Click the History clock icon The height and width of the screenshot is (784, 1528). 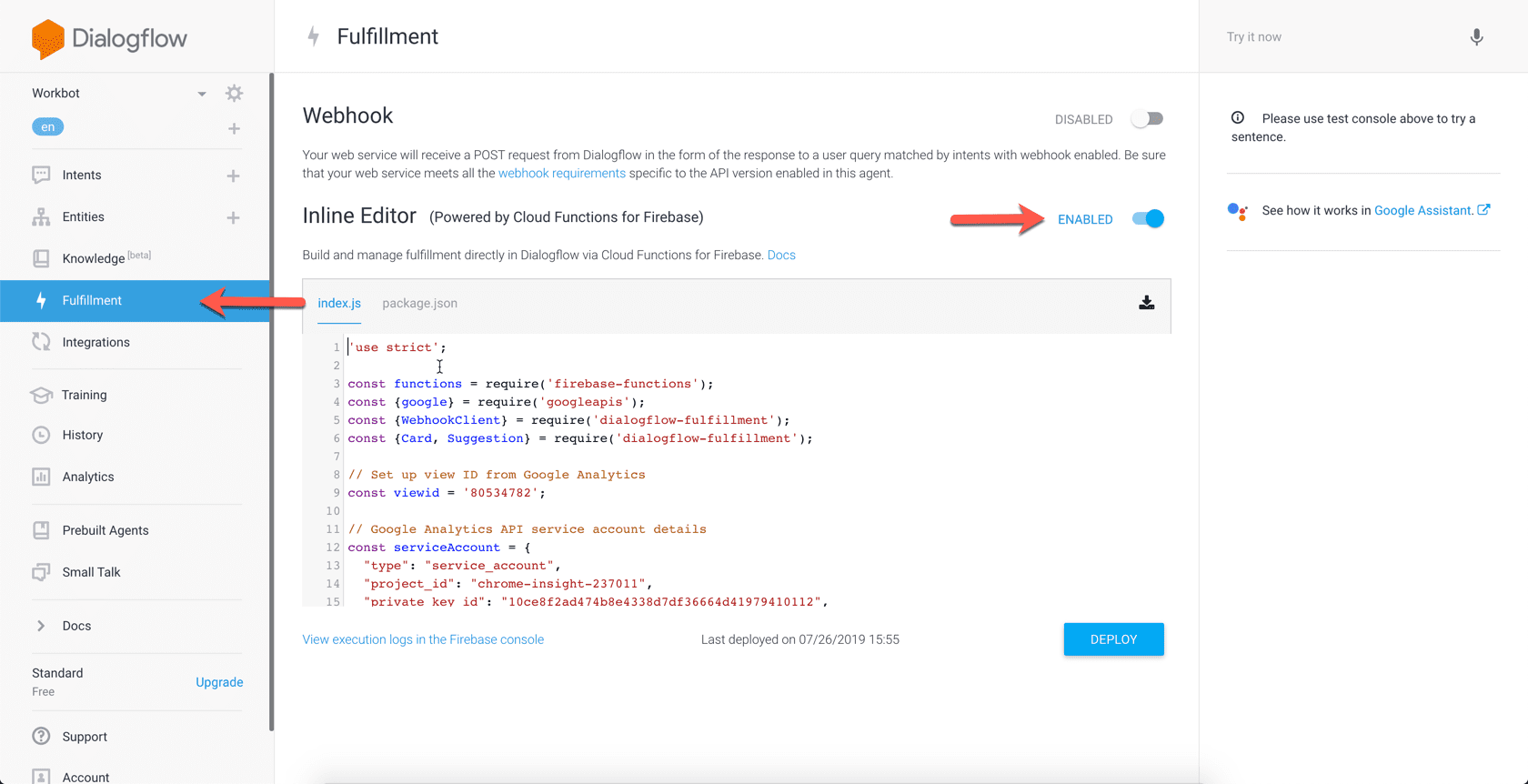(x=41, y=435)
